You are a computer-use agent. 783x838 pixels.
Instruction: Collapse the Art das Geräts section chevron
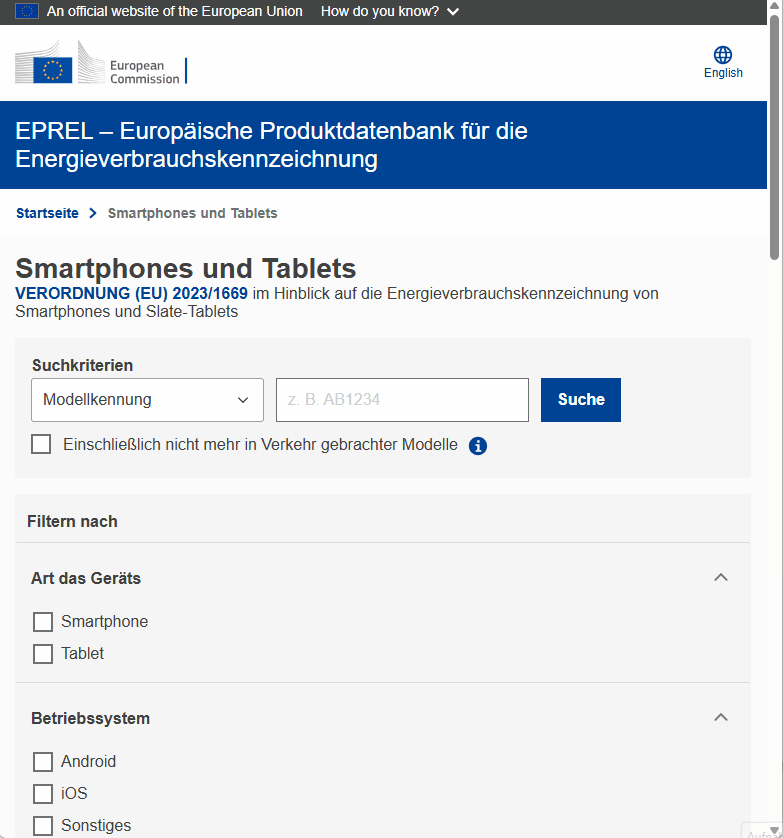[720, 577]
